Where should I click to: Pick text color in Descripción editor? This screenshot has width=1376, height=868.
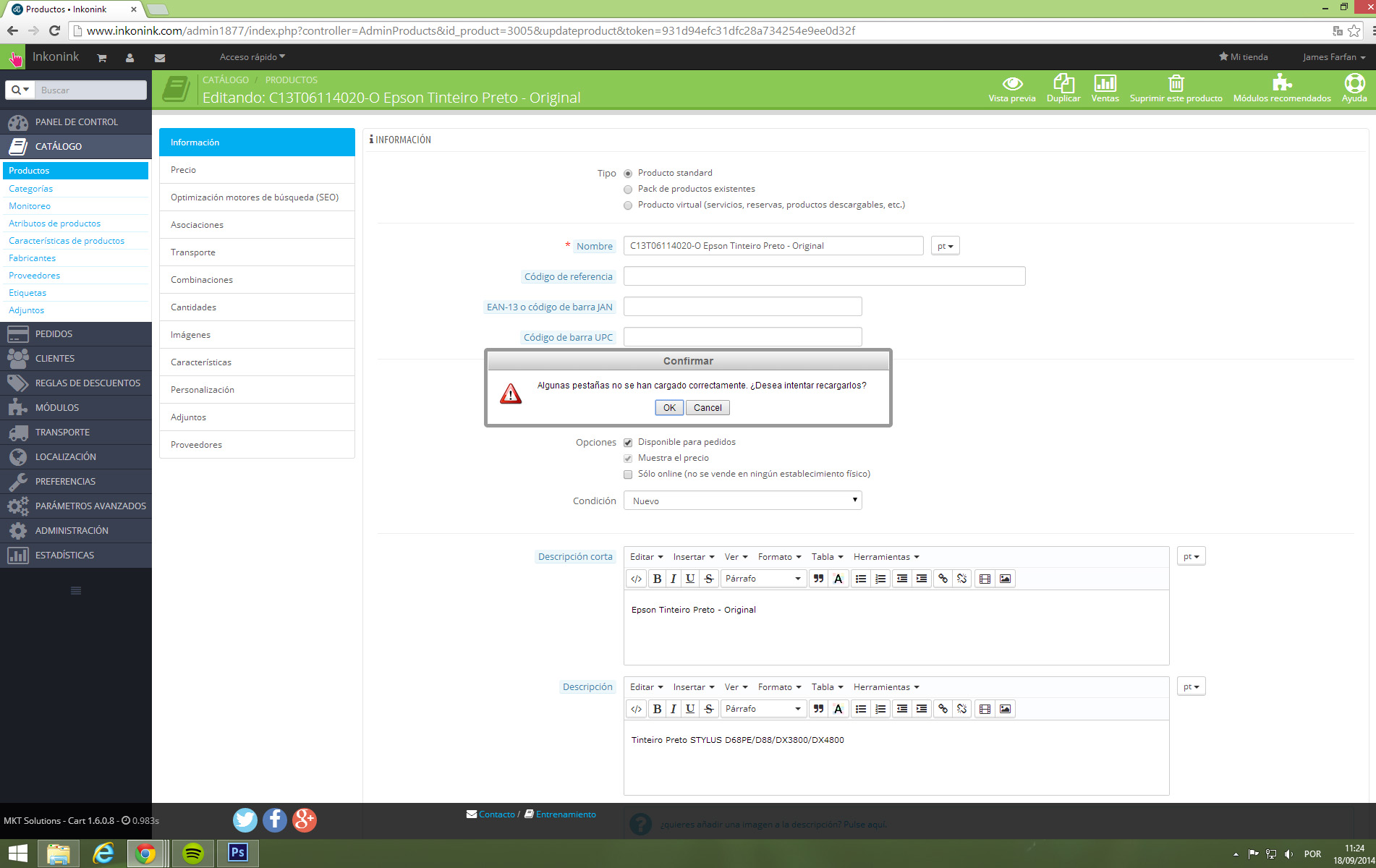pos(838,709)
